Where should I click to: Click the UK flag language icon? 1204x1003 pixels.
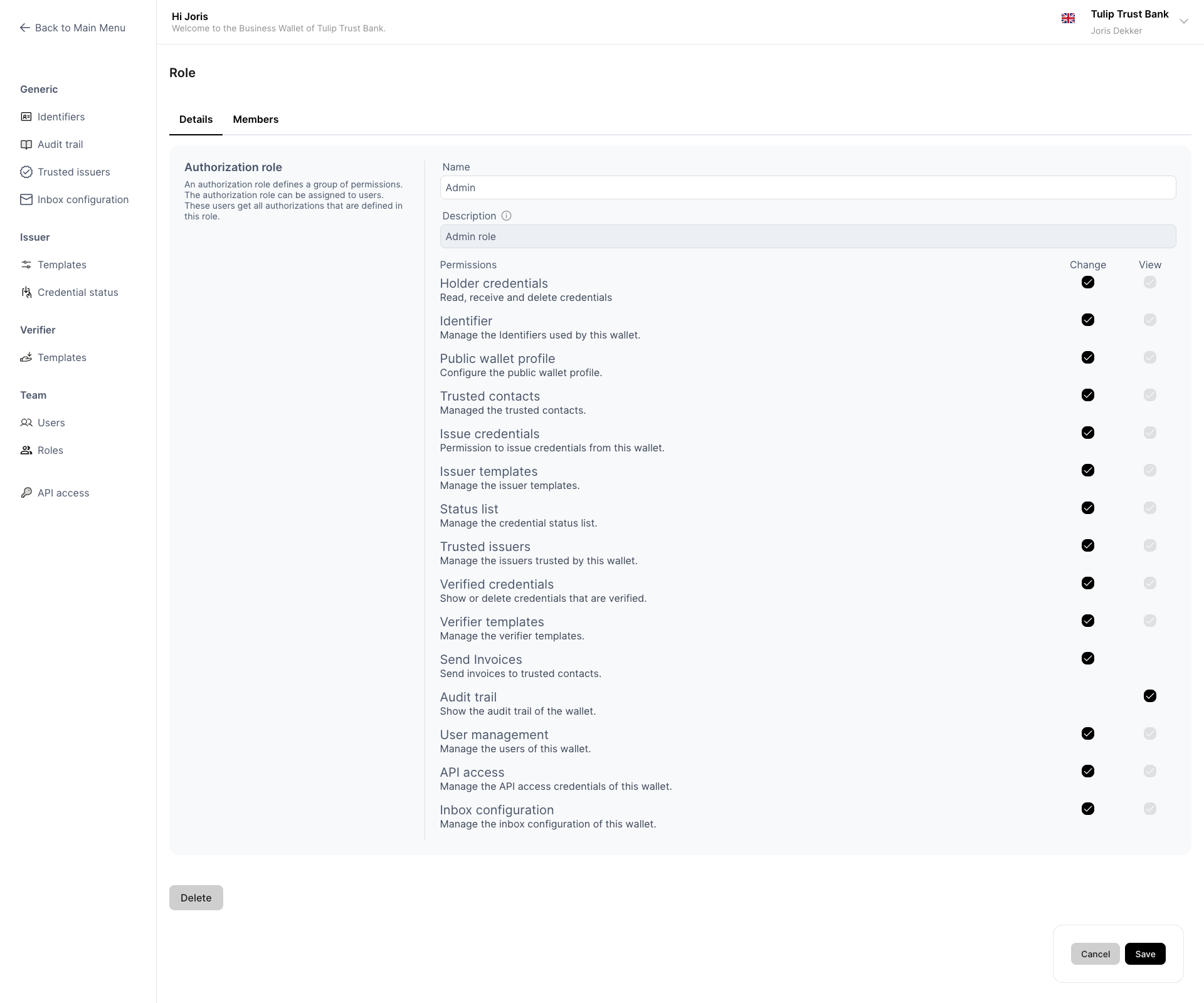pyautogui.click(x=1068, y=19)
